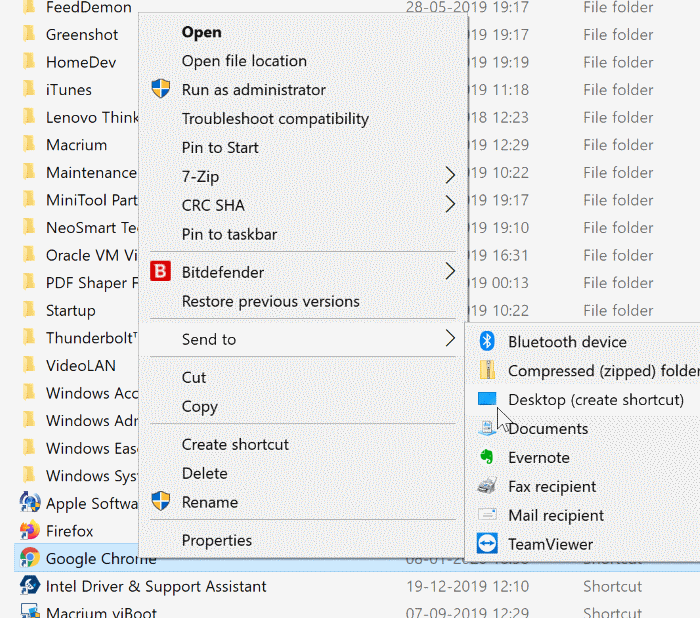Click the Evernote elephant icon

pyautogui.click(x=487, y=458)
